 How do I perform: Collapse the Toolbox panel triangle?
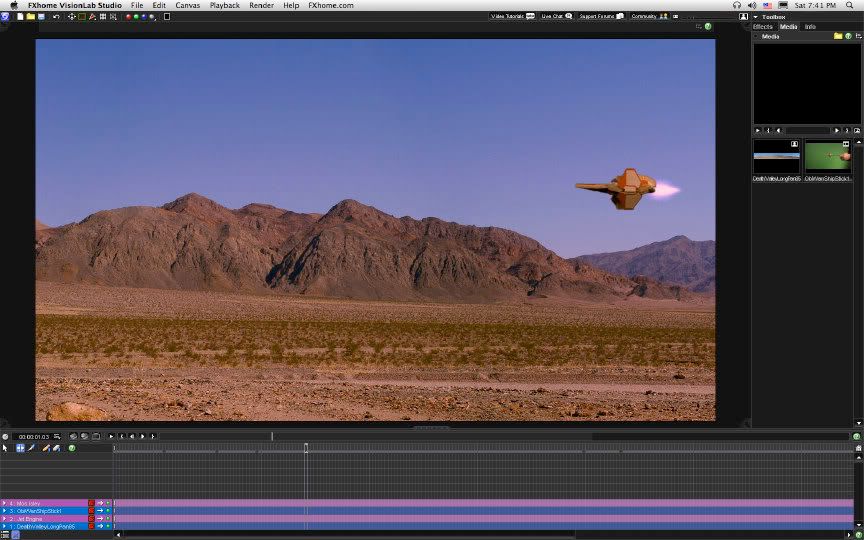[x=755, y=17]
